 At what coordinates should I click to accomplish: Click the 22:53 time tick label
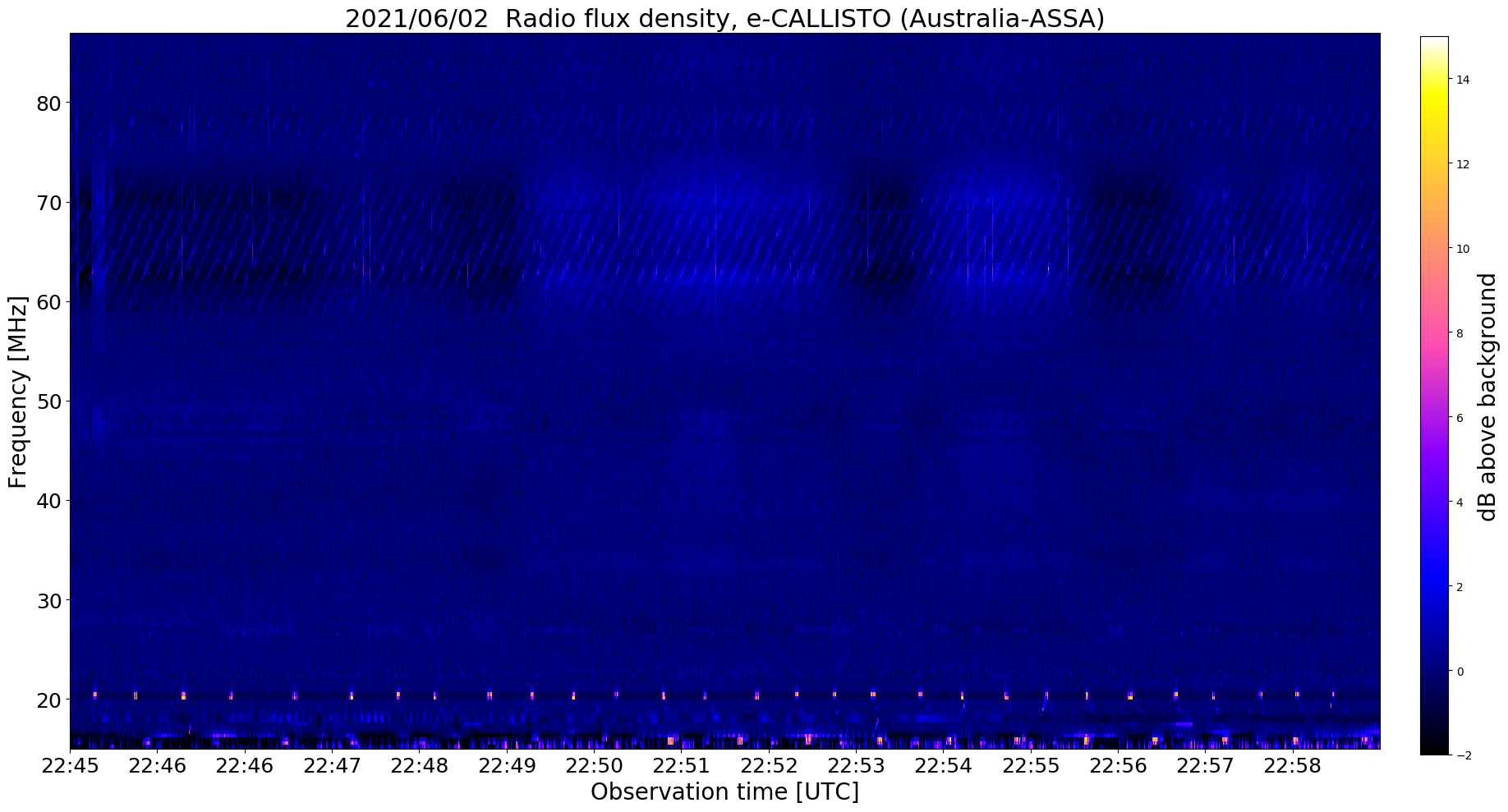pos(856,767)
